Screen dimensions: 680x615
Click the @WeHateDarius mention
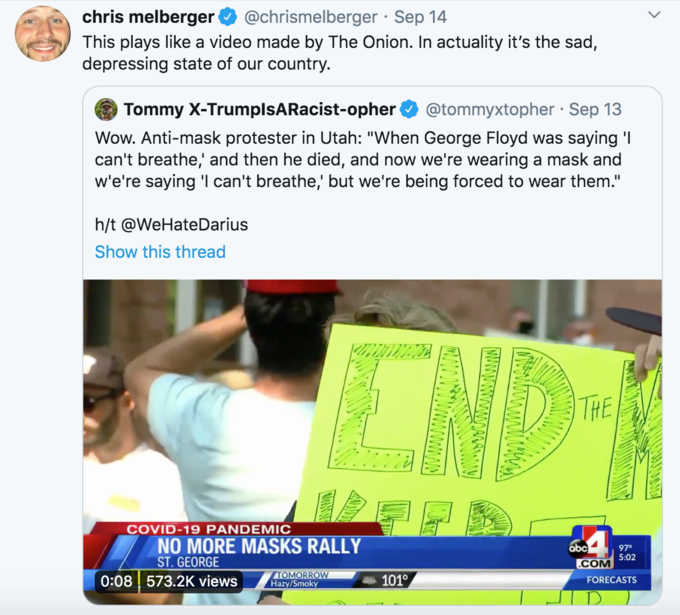[x=184, y=225]
